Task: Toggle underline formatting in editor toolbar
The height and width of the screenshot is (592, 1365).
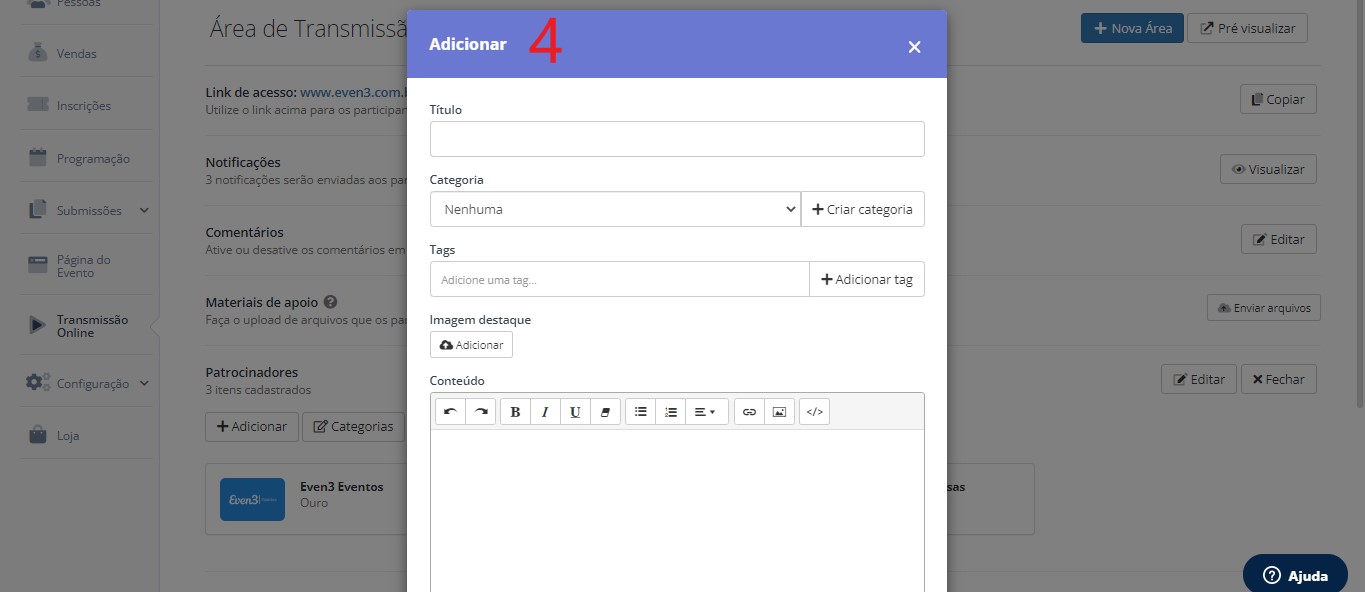Action: pyautogui.click(x=575, y=412)
